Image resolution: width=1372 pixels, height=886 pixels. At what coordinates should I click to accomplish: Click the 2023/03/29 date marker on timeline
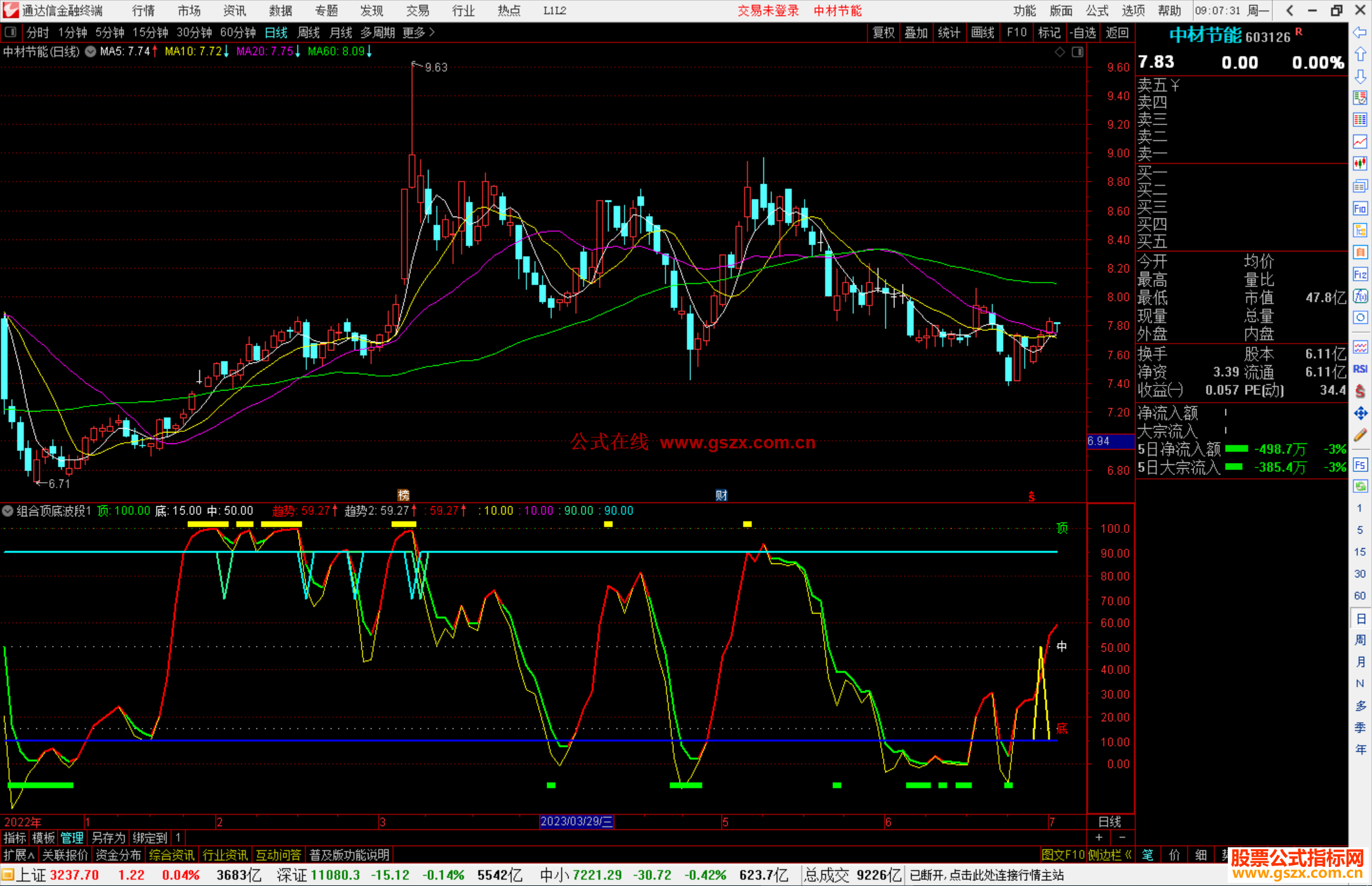[576, 821]
